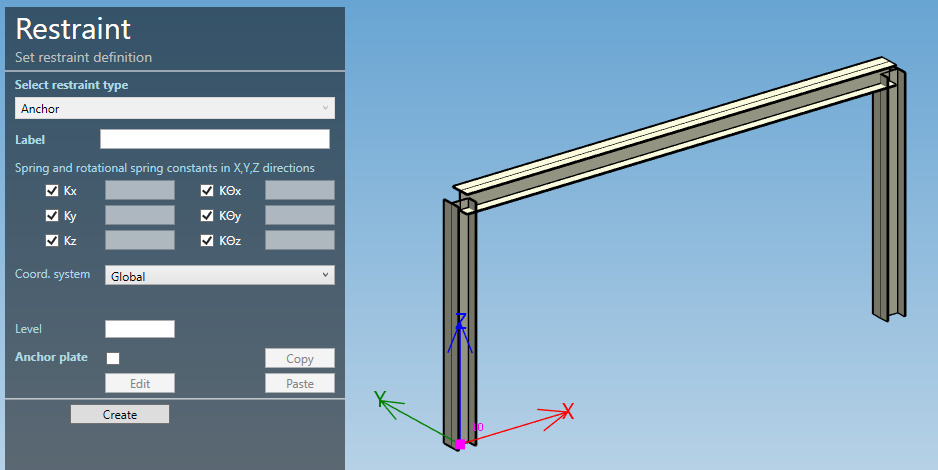The height and width of the screenshot is (470, 938).
Task: Click the red X axis label
Action: [x=568, y=411]
